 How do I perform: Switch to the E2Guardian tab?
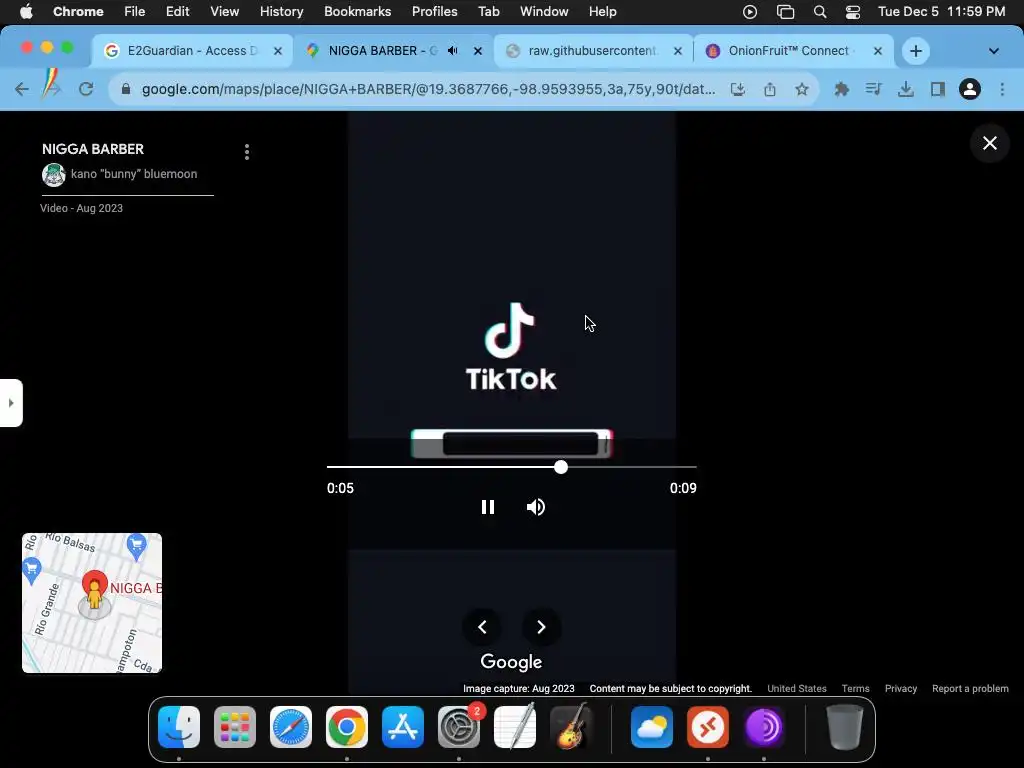(192, 51)
